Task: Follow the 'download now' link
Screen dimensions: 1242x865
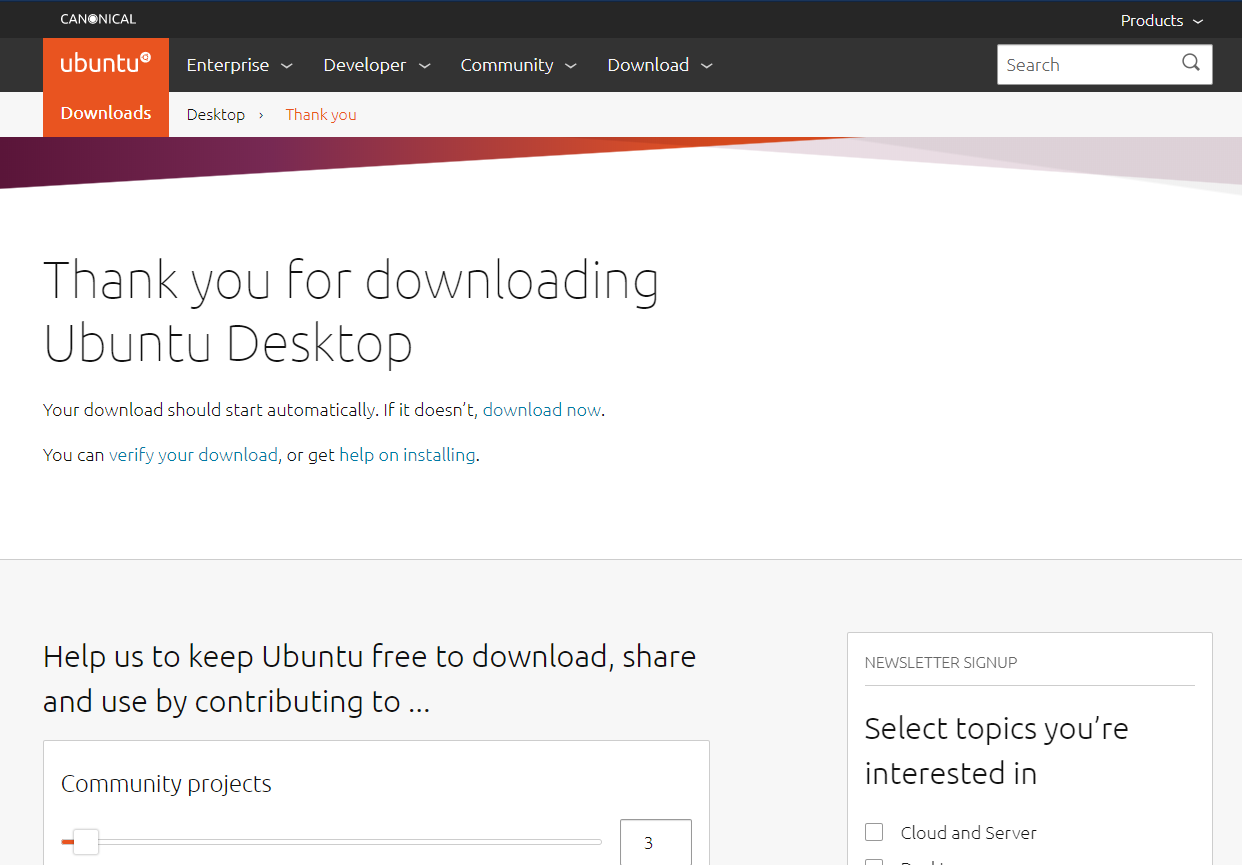Action: 542,410
